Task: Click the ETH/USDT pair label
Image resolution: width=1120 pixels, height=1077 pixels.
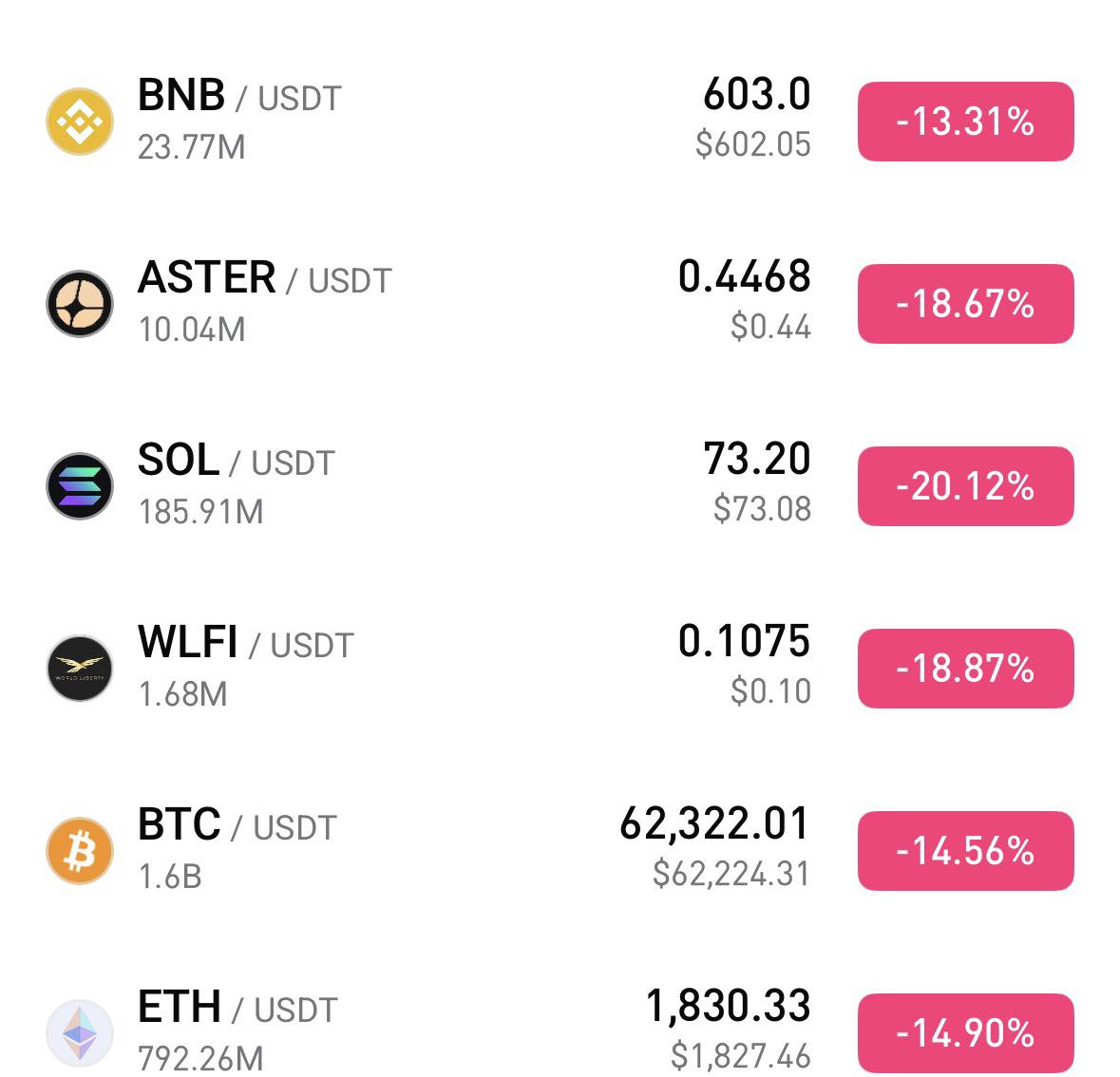Action: click(237, 1010)
